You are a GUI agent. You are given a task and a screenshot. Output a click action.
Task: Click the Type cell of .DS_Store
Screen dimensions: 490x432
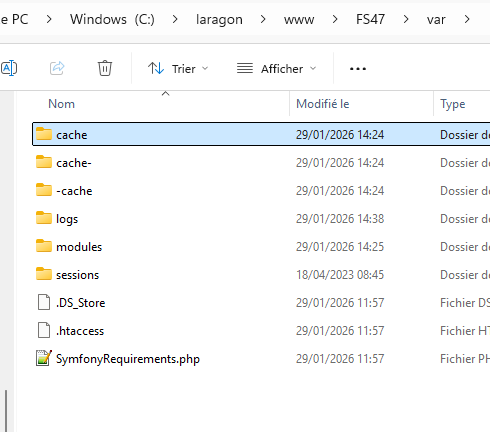click(x=465, y=303)
